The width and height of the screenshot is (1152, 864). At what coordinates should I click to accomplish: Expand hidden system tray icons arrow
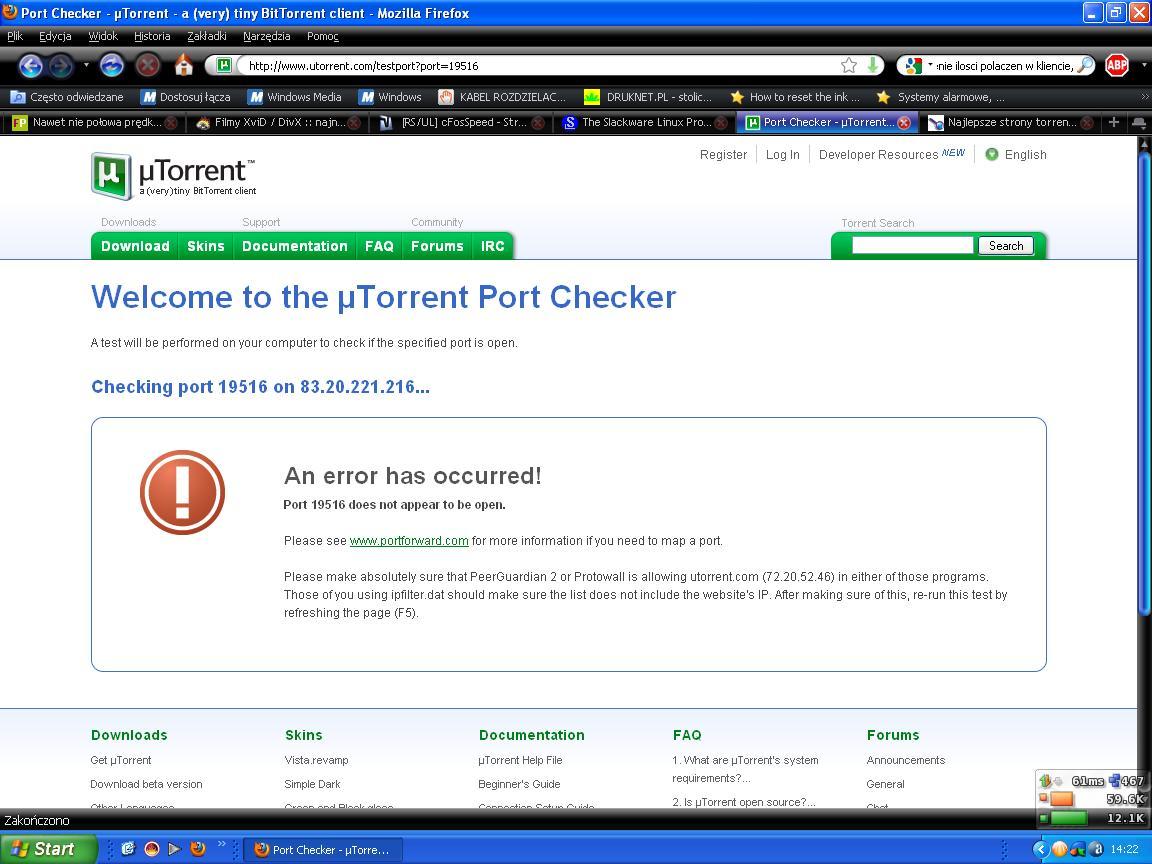tap(1040, 849)
